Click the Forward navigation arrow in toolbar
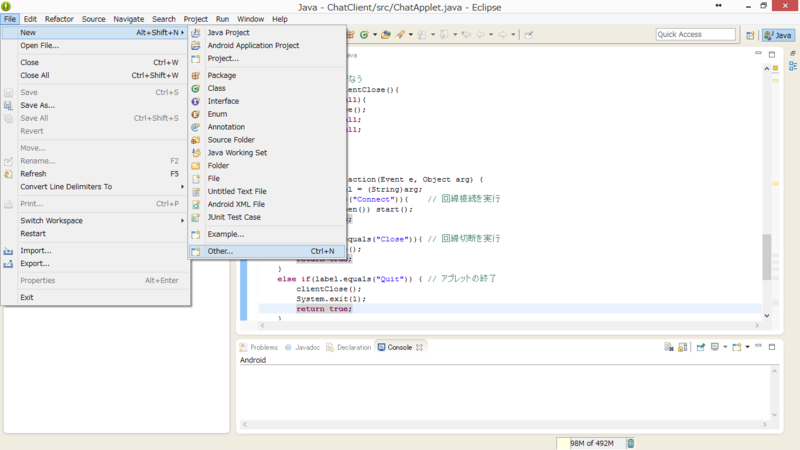 (503, 35)
